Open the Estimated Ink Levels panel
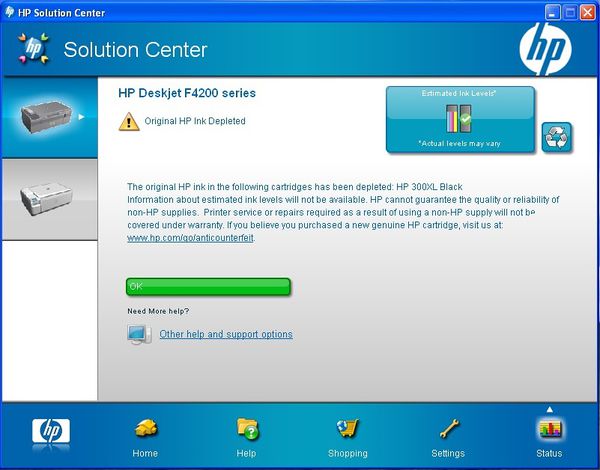600x470 pixels. coord(461,120)
